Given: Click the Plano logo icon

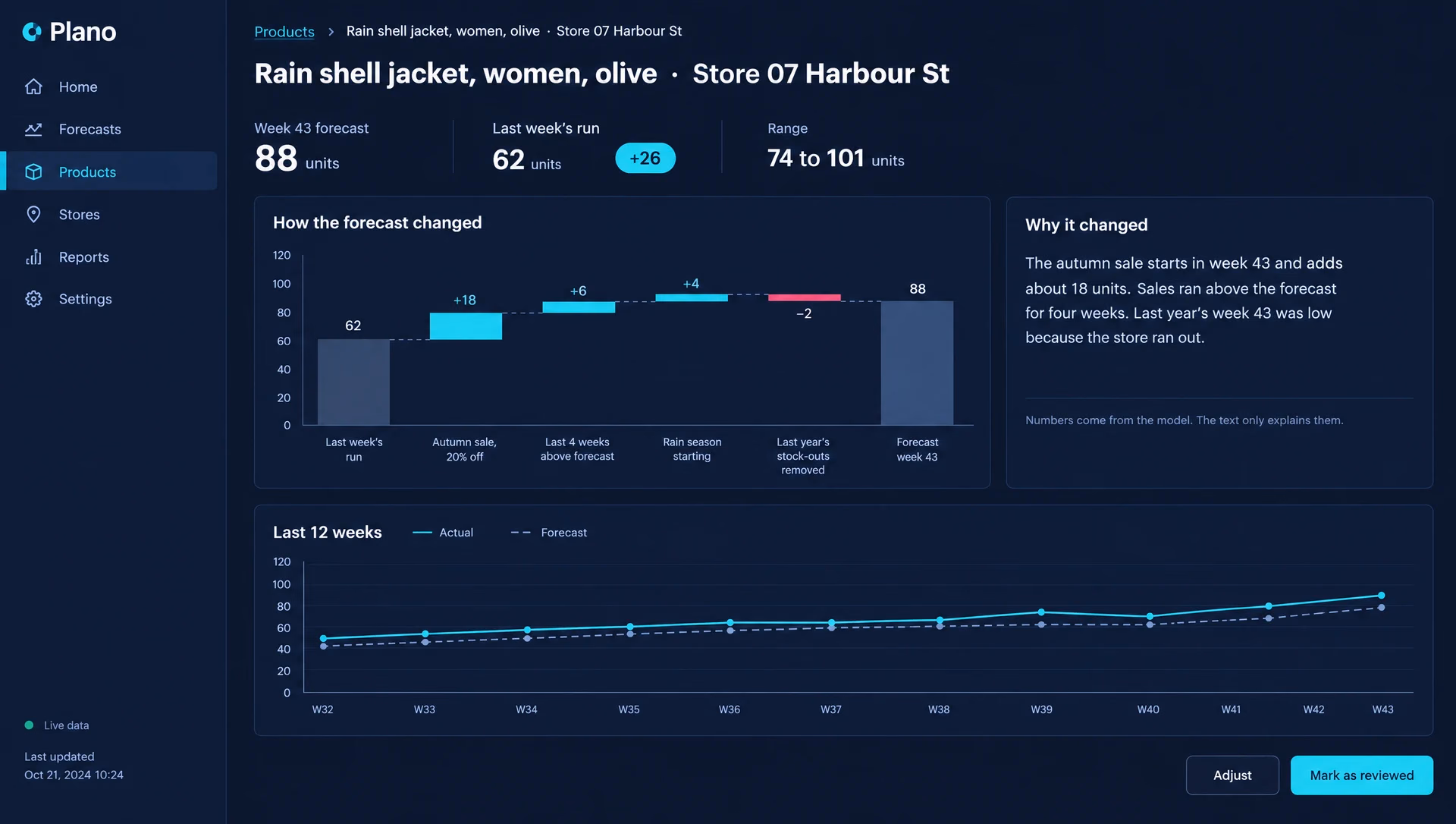Looking at the screenshot, I should tap(32, 32).
